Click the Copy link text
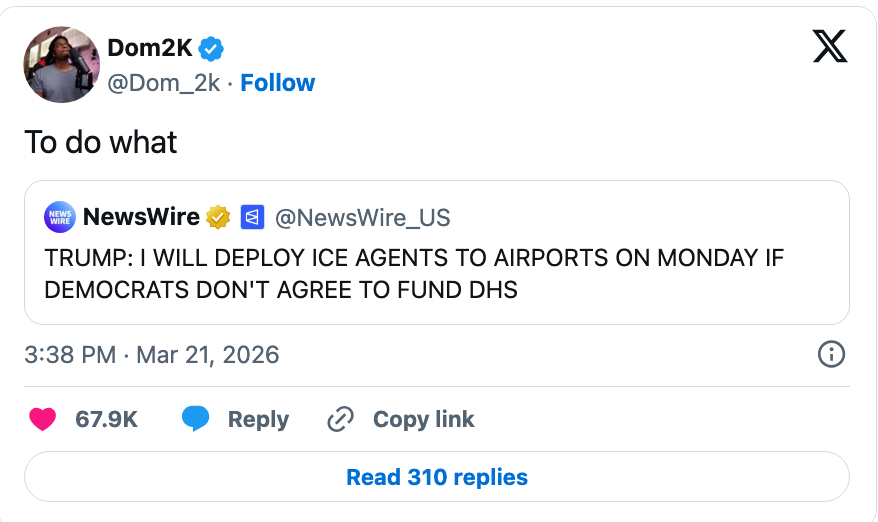Image resolution: width=878 pixels, height=522 pixels. tap(423, 419)
